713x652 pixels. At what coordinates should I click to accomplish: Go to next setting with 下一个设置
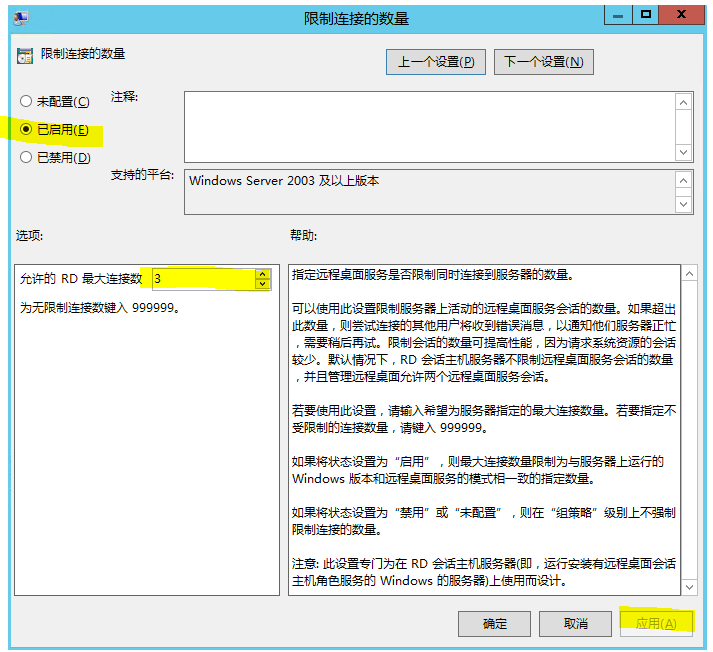544,62
